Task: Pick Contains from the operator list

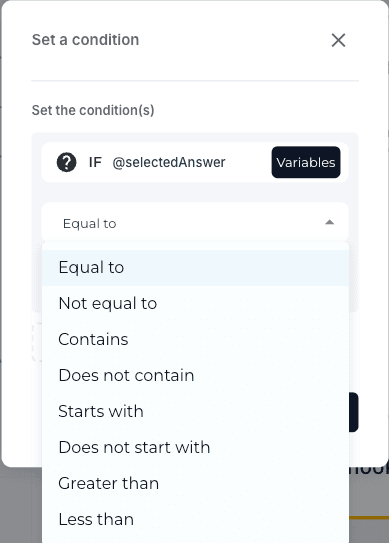Action: point(195,340)
